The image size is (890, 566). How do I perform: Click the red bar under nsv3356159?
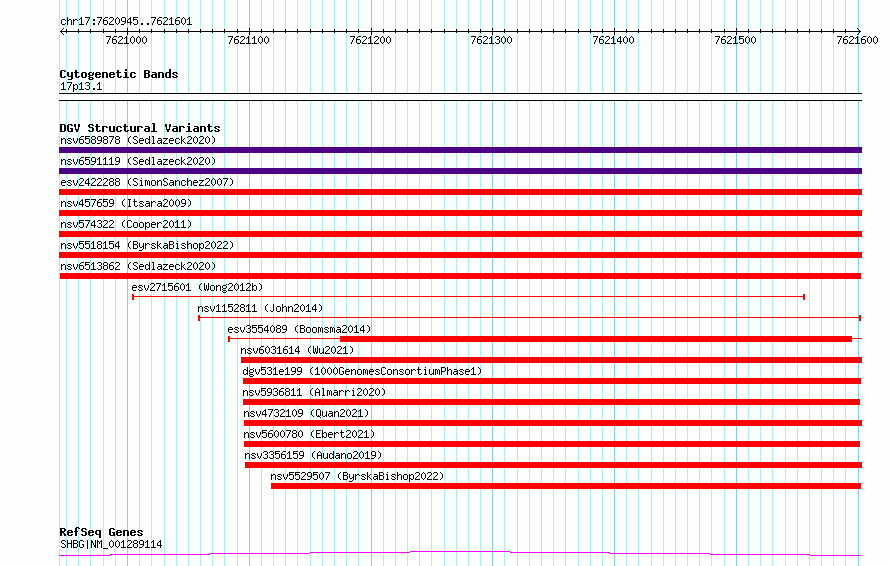coord(553,465)
